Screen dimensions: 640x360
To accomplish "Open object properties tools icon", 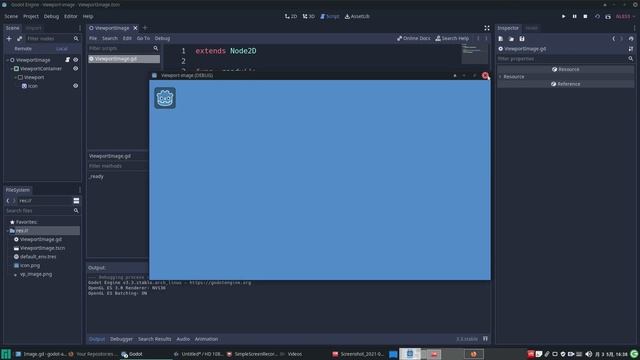I will click(x=631, y=49).
